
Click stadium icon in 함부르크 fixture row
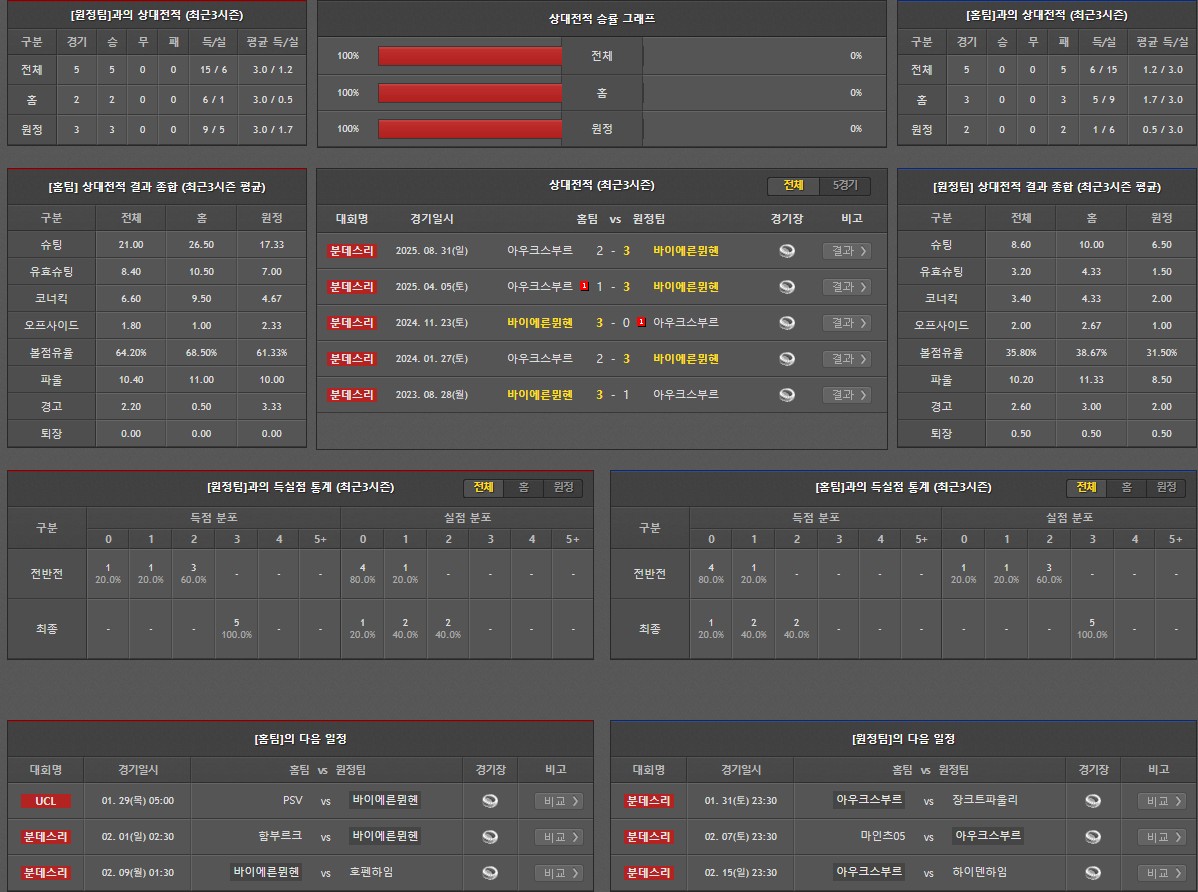tap(490, 837)
